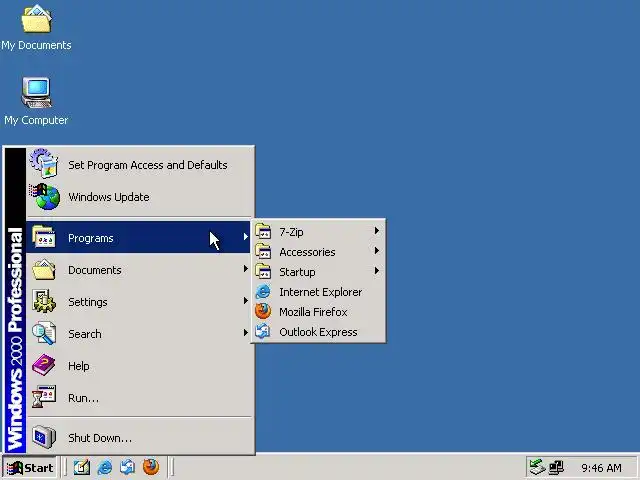Click the Outlook Express icon in Programs submenu

[x=263, y=331]
